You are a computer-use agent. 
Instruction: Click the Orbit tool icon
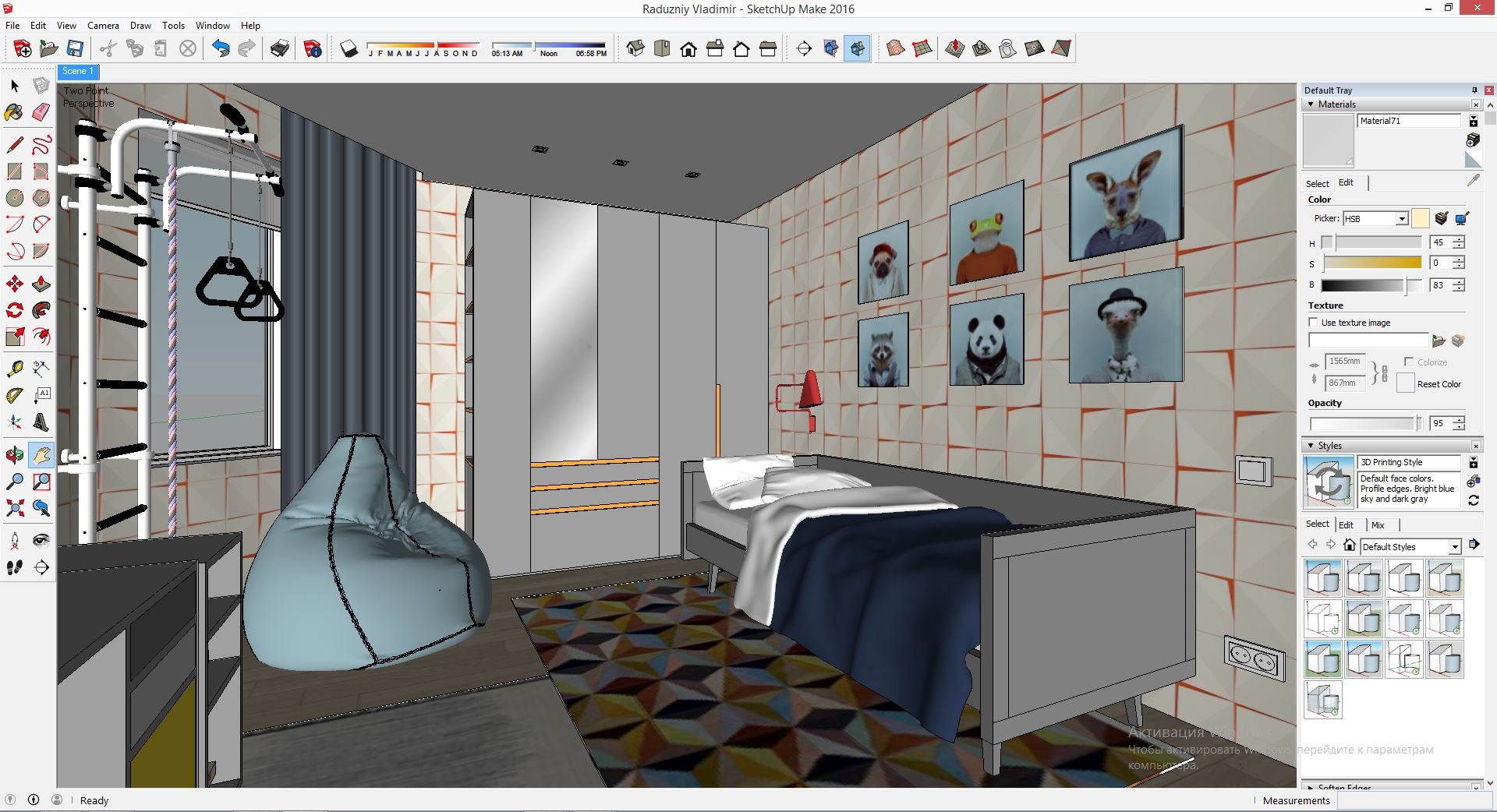[14, 454]
